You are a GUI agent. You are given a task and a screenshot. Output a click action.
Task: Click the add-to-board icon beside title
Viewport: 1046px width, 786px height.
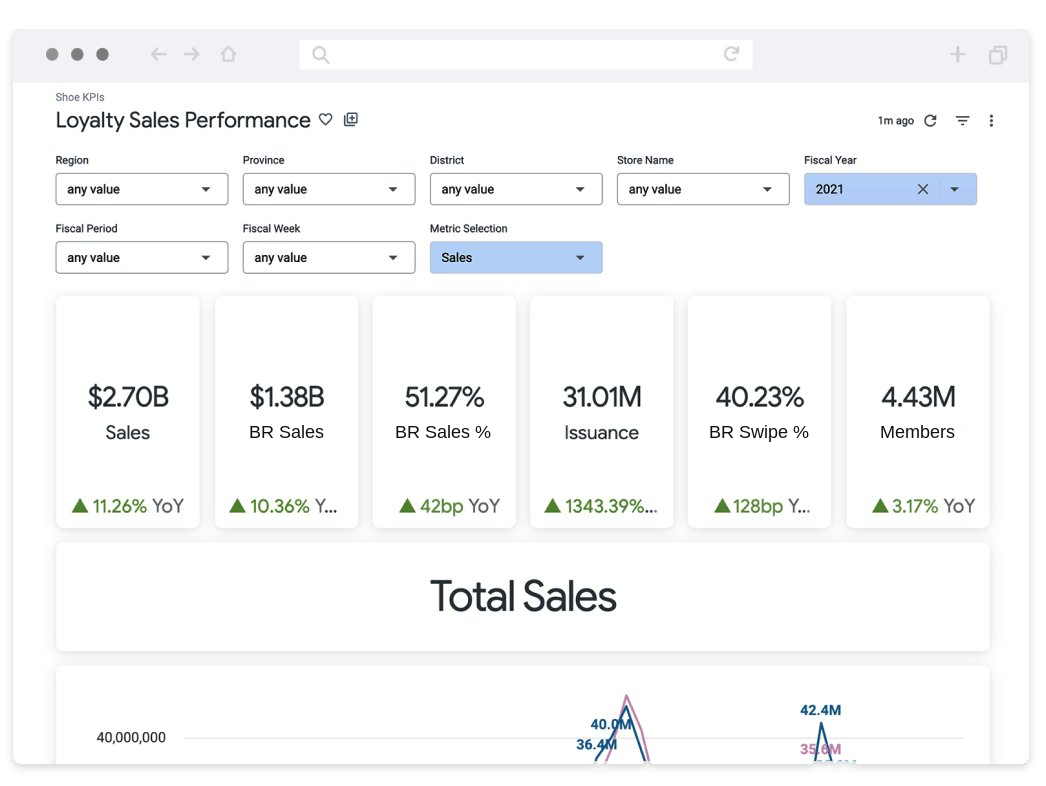coord(350,119)
